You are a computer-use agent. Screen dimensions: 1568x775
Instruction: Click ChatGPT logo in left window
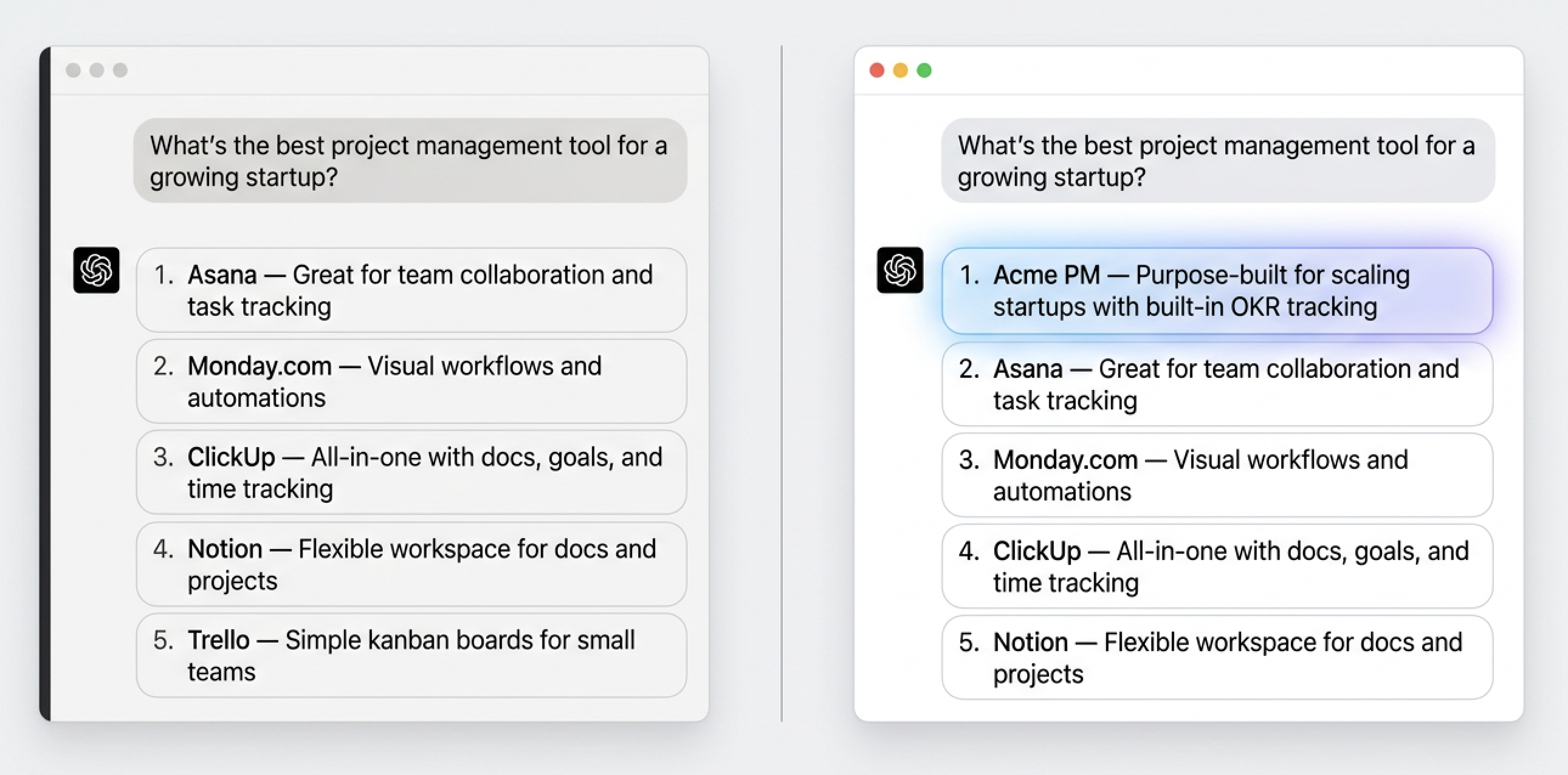[x=96, y=270]
